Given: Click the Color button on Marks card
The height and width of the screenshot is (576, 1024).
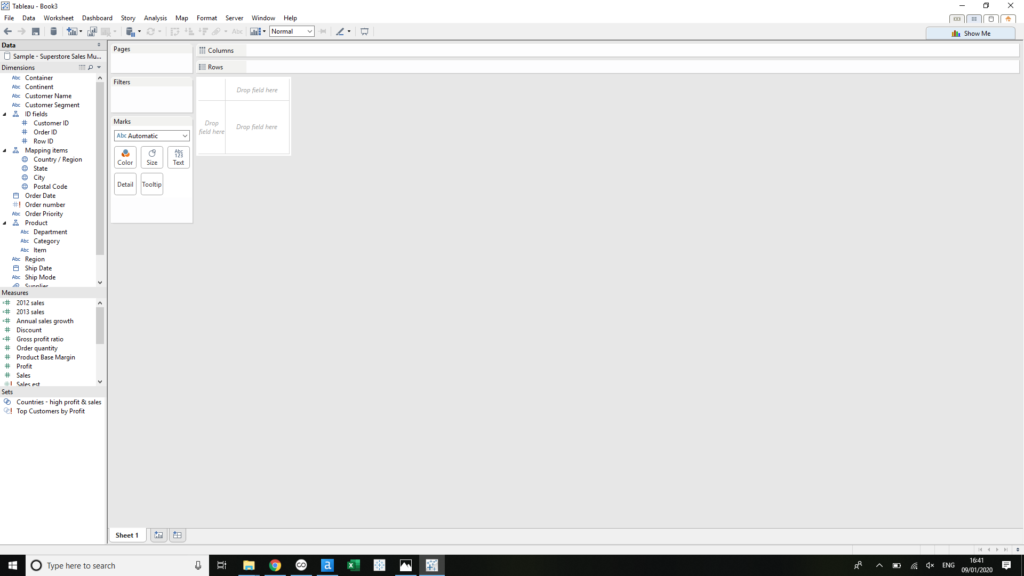Looking at the screenshot, I should (x=125, y=157).
